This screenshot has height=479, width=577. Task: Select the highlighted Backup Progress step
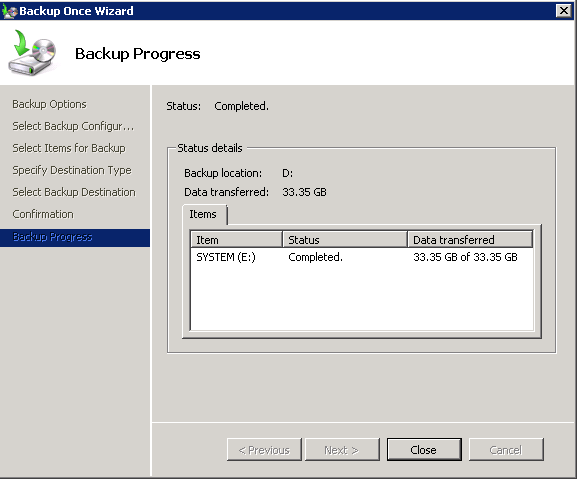pos(75,238)
